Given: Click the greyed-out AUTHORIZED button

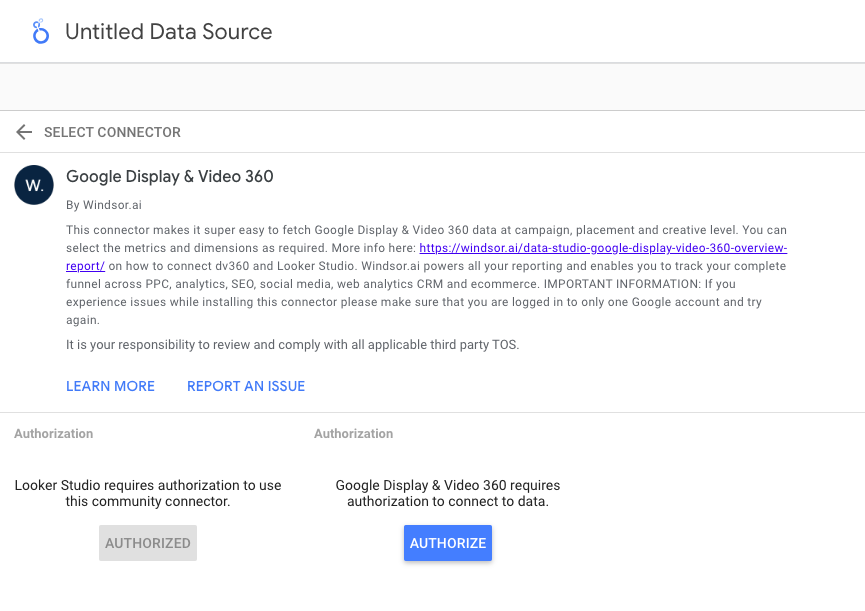Looking at the screenshot, I should [x=148, y=543].
